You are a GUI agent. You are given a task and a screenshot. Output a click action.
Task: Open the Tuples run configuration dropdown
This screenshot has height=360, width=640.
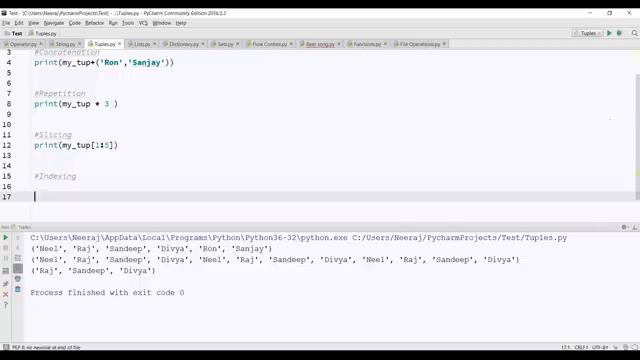(587, 33)
